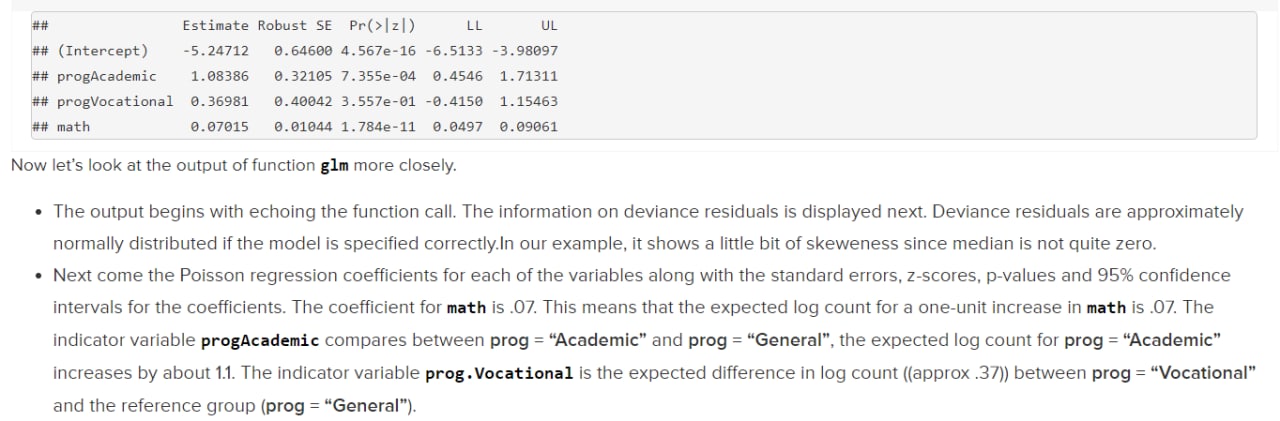Click the bold glm function name
The image size is (1280, 421).
tap(334, 165)
